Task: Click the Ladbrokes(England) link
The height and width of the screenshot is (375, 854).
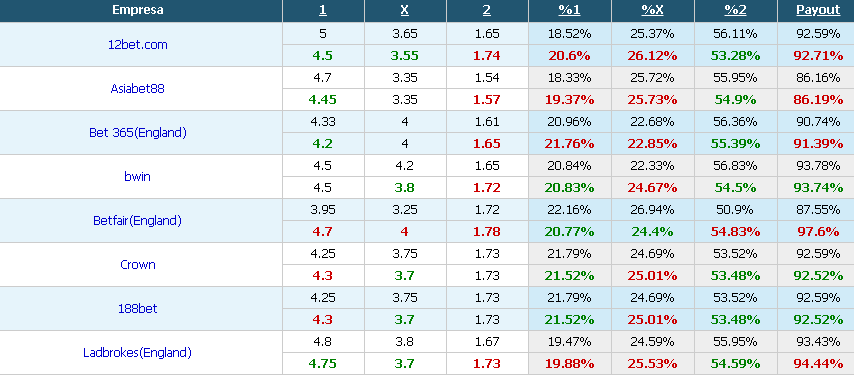Action: (x=137, y=353)
